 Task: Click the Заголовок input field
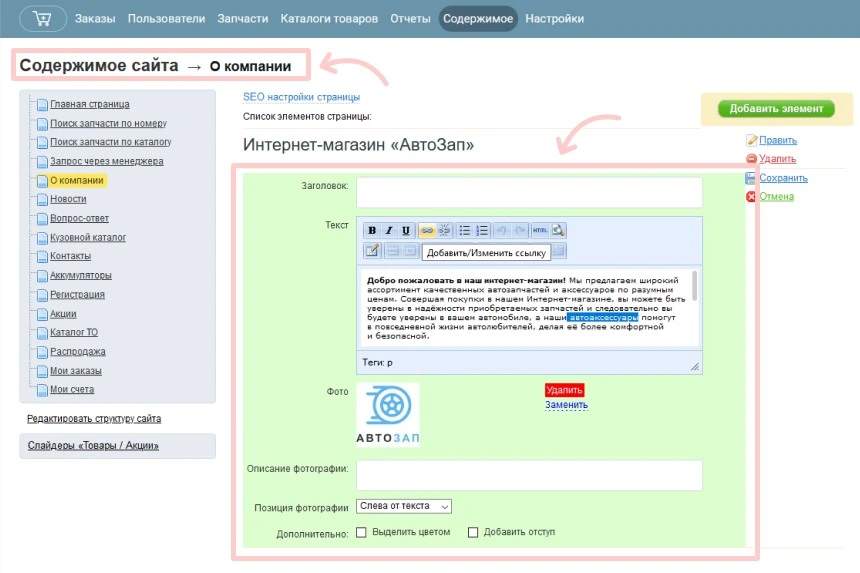pyautogui.click(x=529, y=192)
